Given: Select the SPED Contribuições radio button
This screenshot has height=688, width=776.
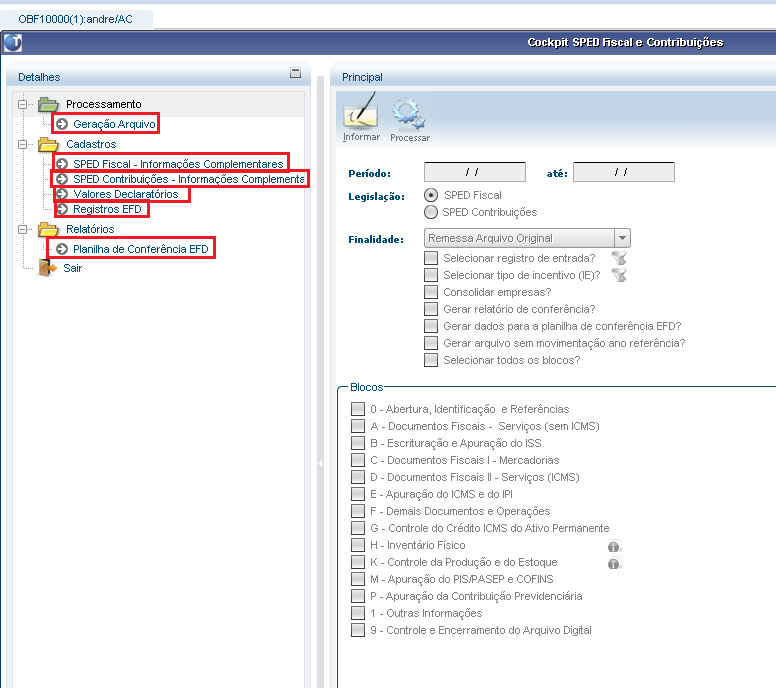Looking at the screenshot, I should 431,212.
